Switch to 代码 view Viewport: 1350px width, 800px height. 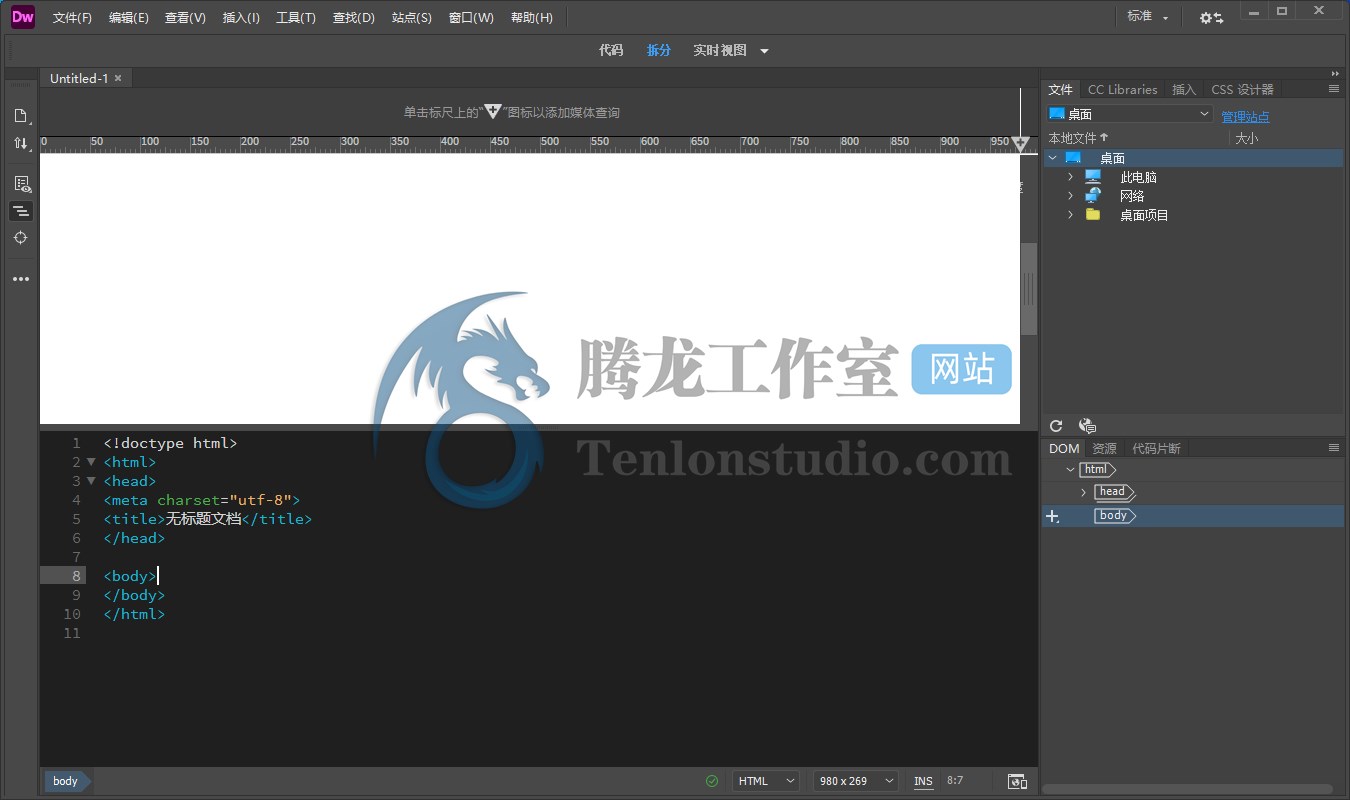coord(611,50)
